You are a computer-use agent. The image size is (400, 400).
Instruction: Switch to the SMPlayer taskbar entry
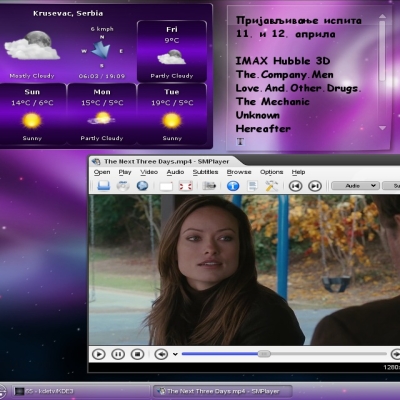click(x=222, y=391)
